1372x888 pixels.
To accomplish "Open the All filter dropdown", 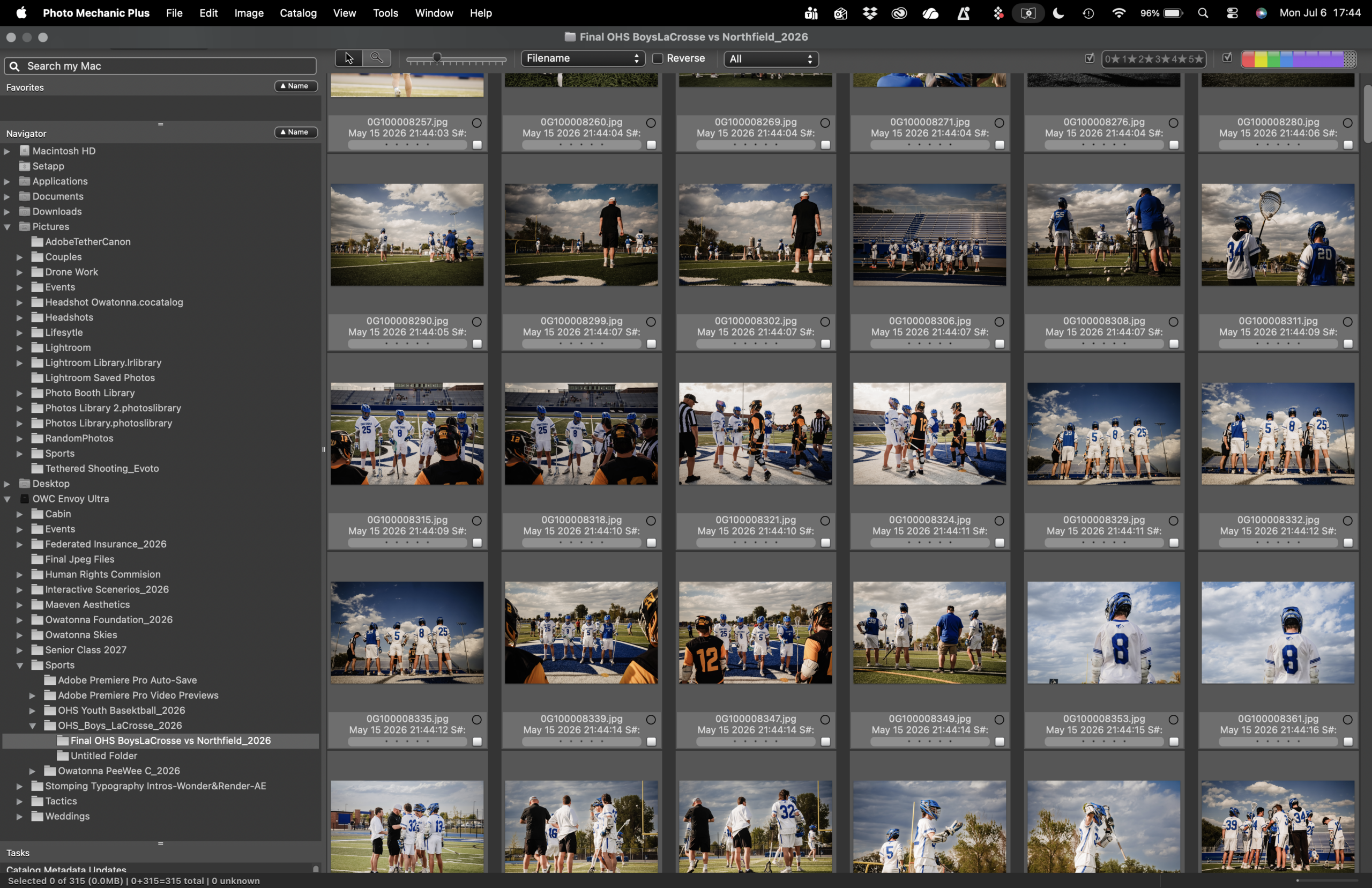I will pos(771,59).
